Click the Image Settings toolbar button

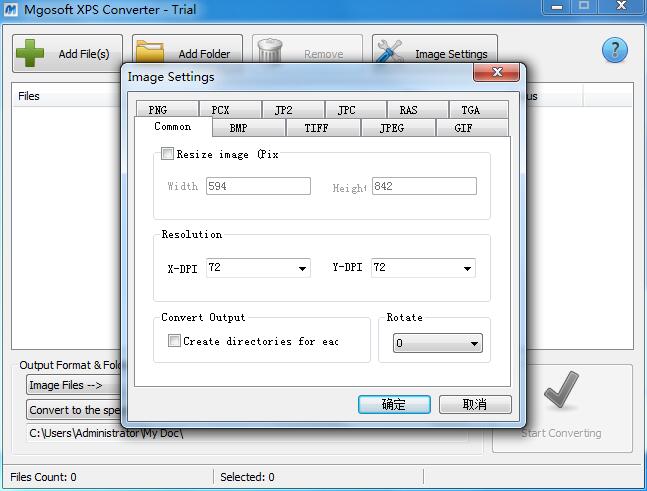(x=435, y=49)
